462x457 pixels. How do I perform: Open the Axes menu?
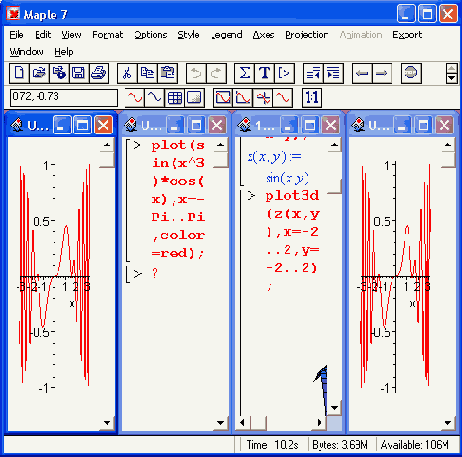263,35
